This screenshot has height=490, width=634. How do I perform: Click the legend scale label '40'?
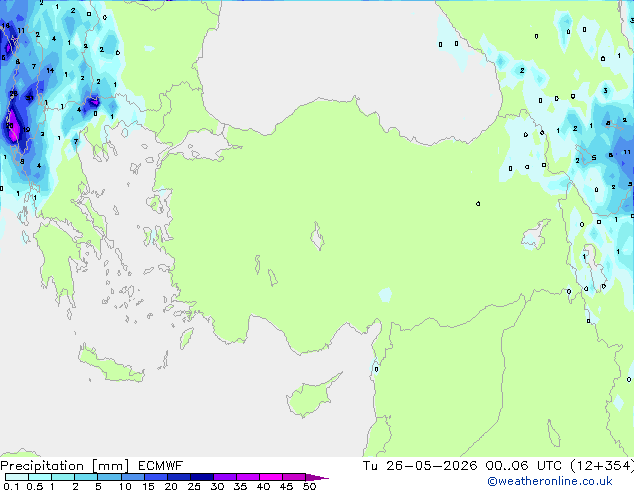(x=263, y=486)
